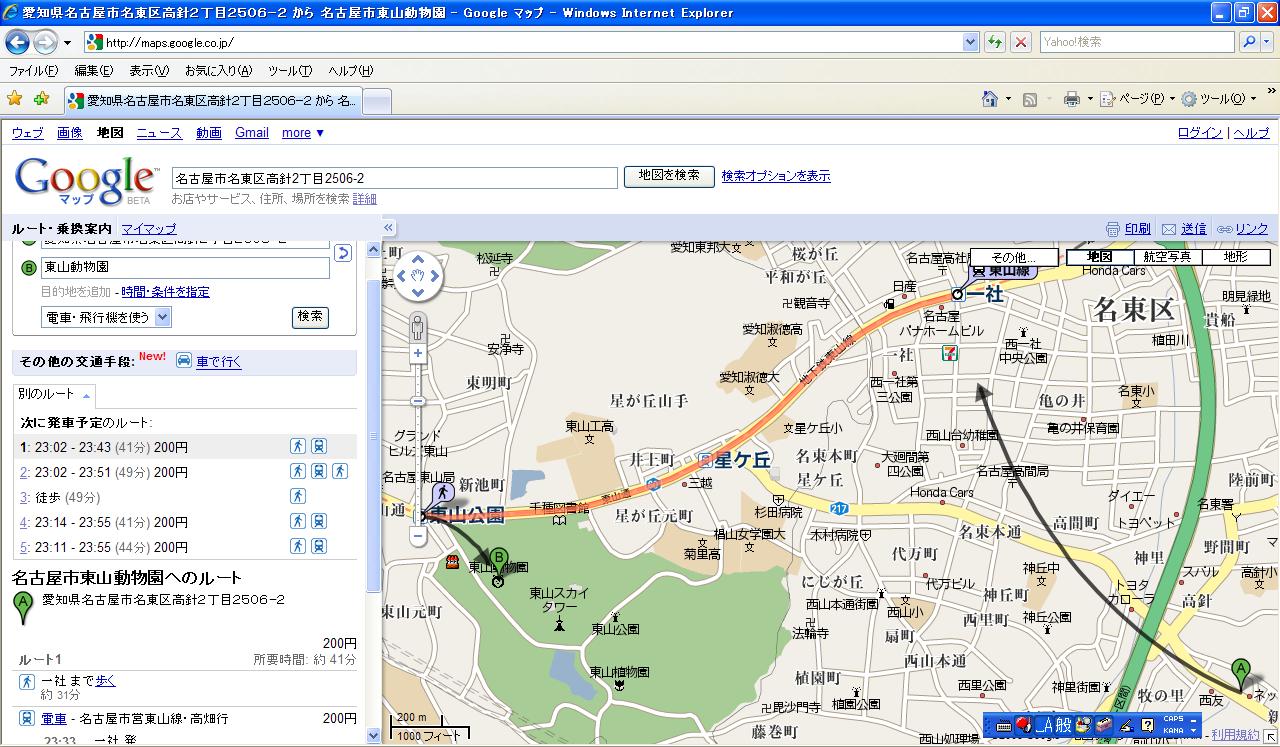Click the 送信 send link
The image size is (1280, 747).
tap(1194, 229)
